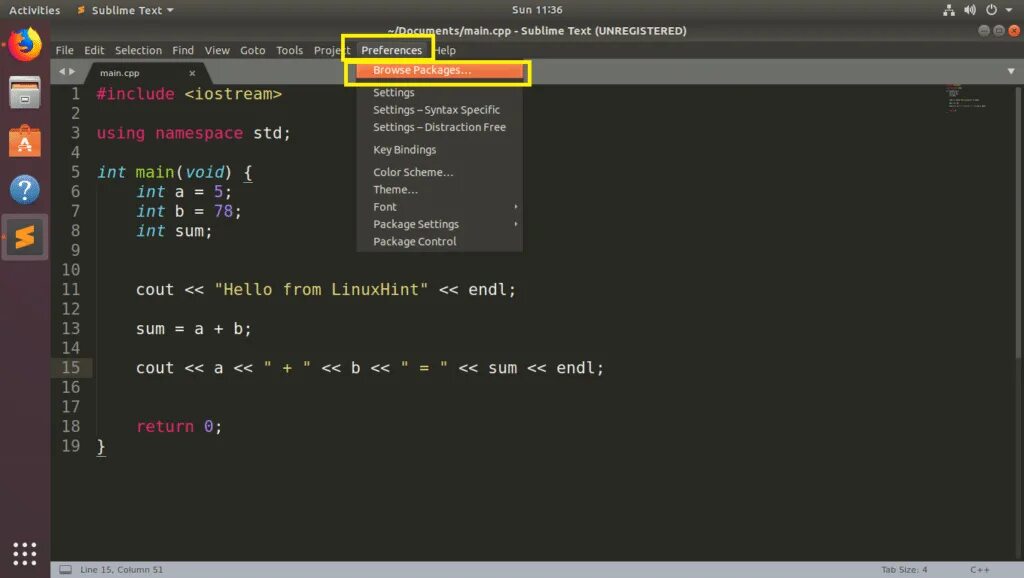Open the power system menu icon

[x=991, y=10]
